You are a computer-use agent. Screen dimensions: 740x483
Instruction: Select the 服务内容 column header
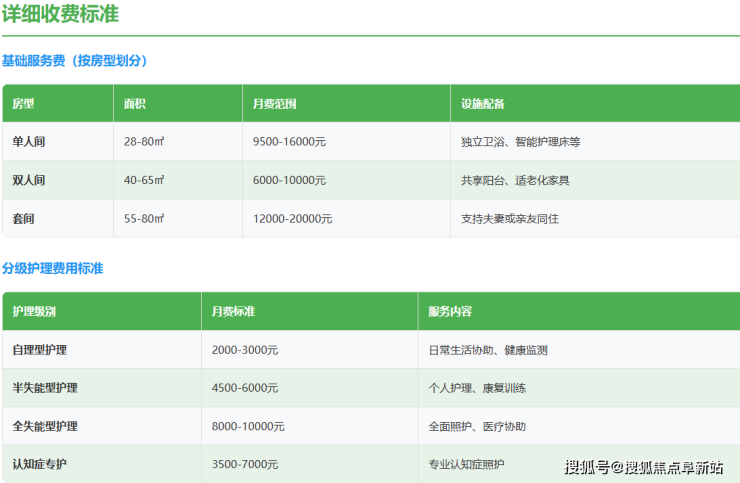[450, 312]
